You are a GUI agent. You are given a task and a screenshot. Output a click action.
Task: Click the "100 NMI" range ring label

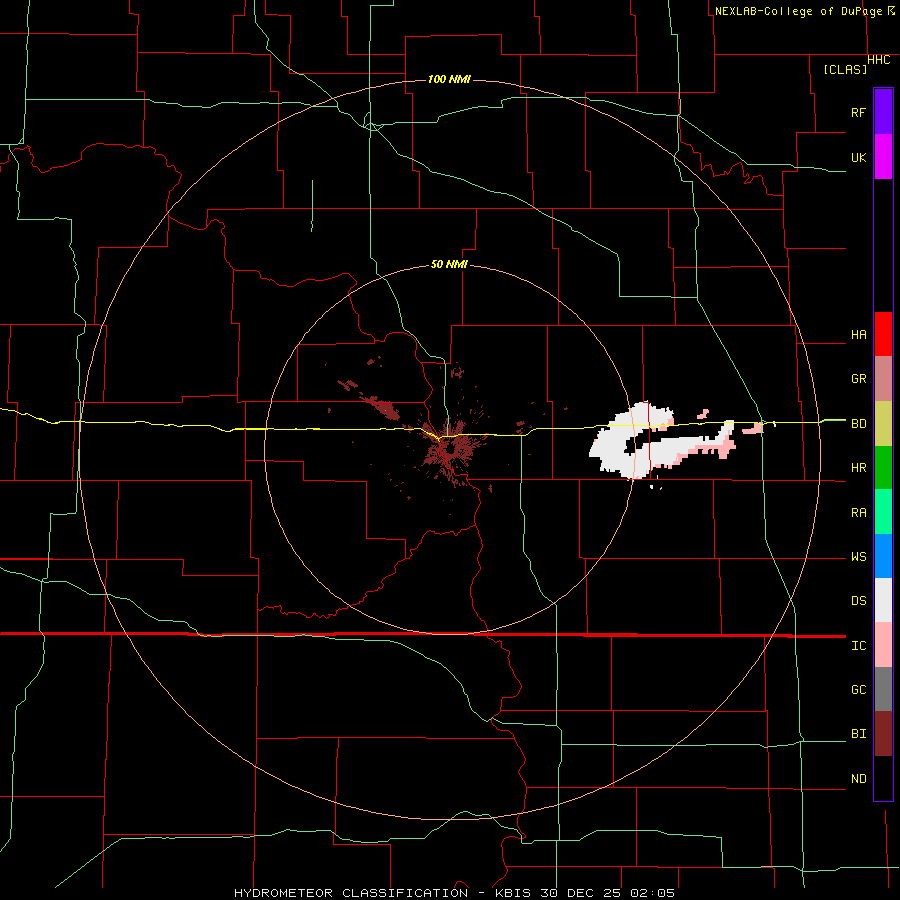pyautogui.click(x=449, y=79)
